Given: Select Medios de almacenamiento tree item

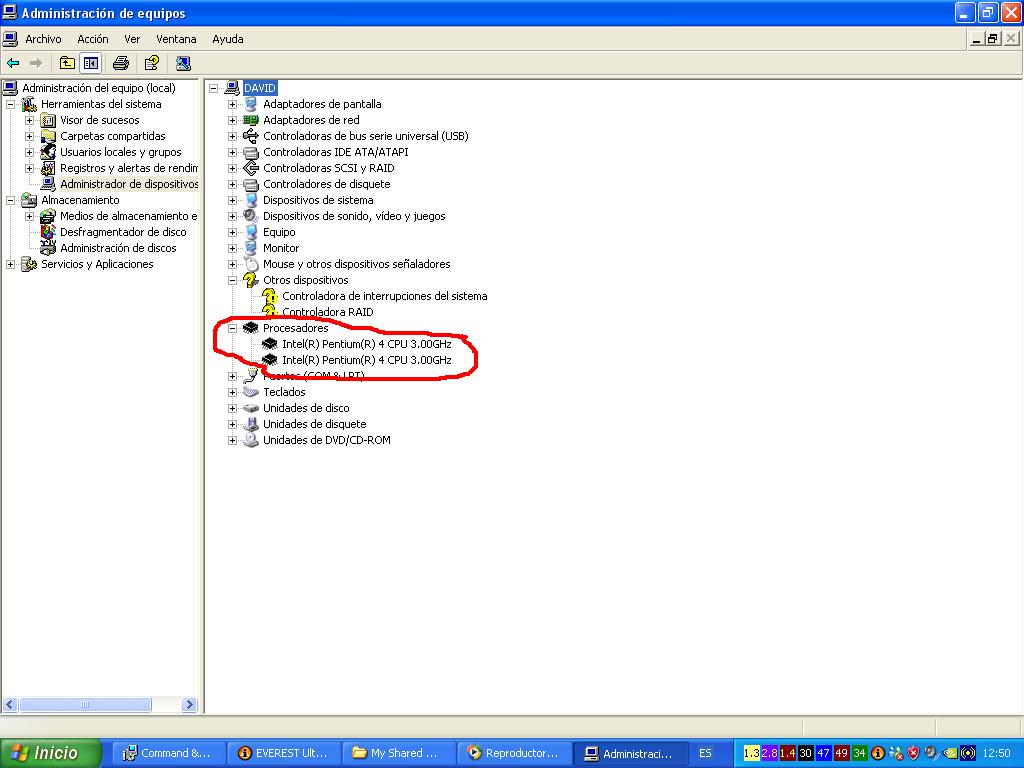Looking at the screenshot, I should [129, 216].
